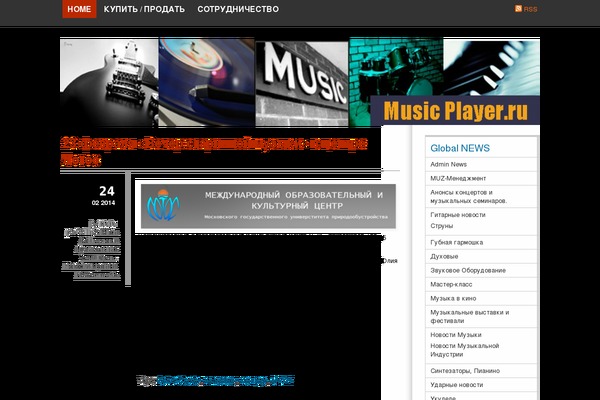
Task: Click the Music Player.ru logo banner
Action: tap(455, 111)
